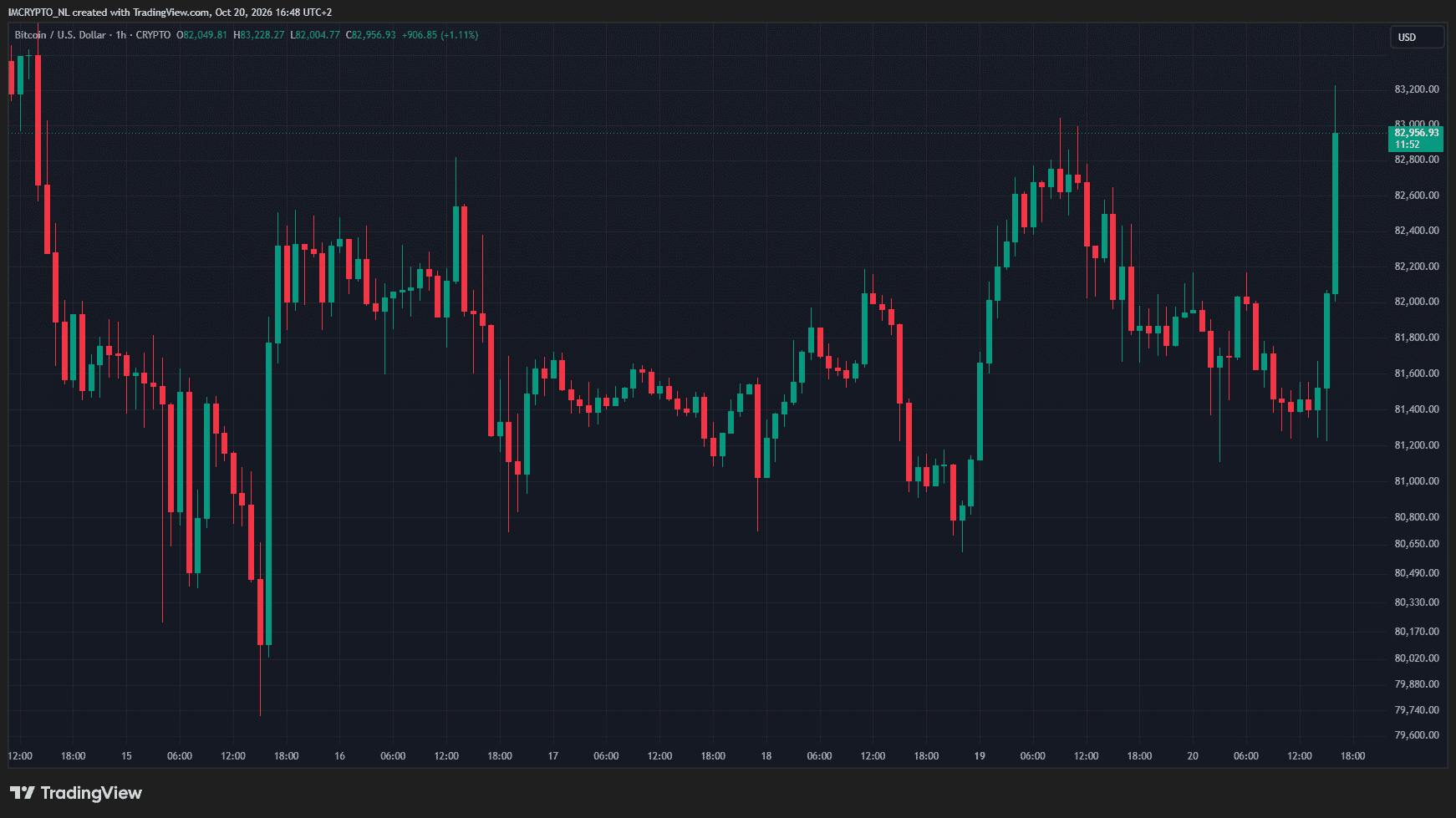Click the TradingView logo icon at the bottom
This screenshot has height=818, width=1456.
pyautogui.click(x=23, y=793)
